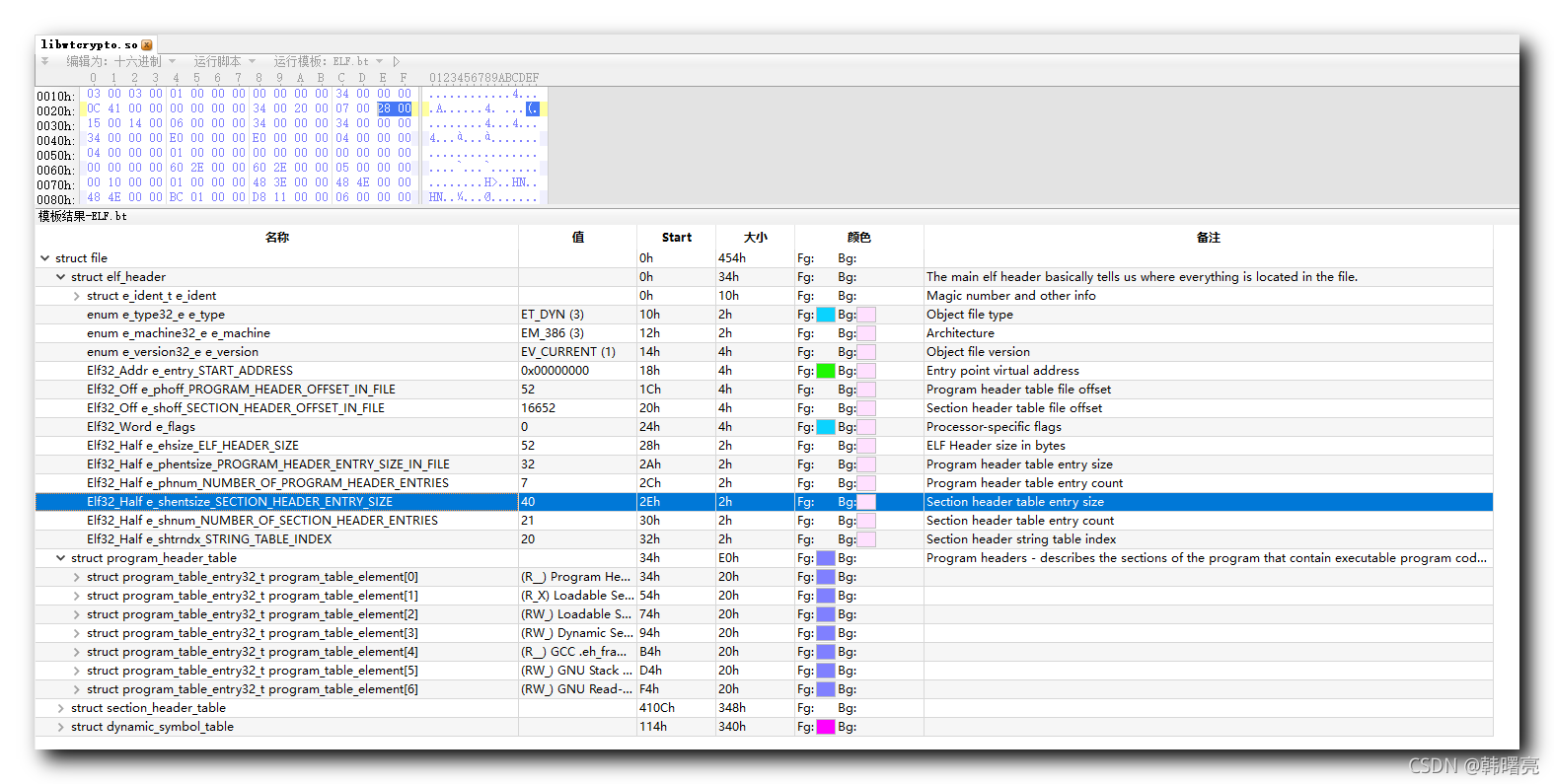Click the 备注 column header
This screenshot has height=784, width=1554.
[x=1209, y=238]
